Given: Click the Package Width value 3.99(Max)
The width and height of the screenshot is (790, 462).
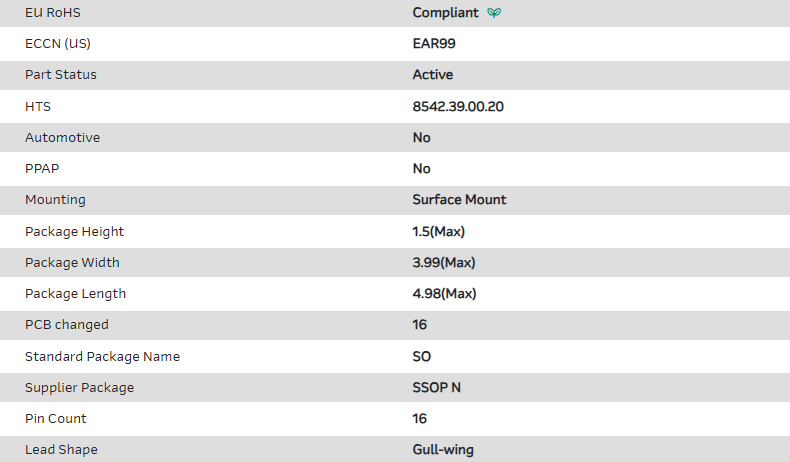Looking at the screenshot, I should [x=443, y=262].
